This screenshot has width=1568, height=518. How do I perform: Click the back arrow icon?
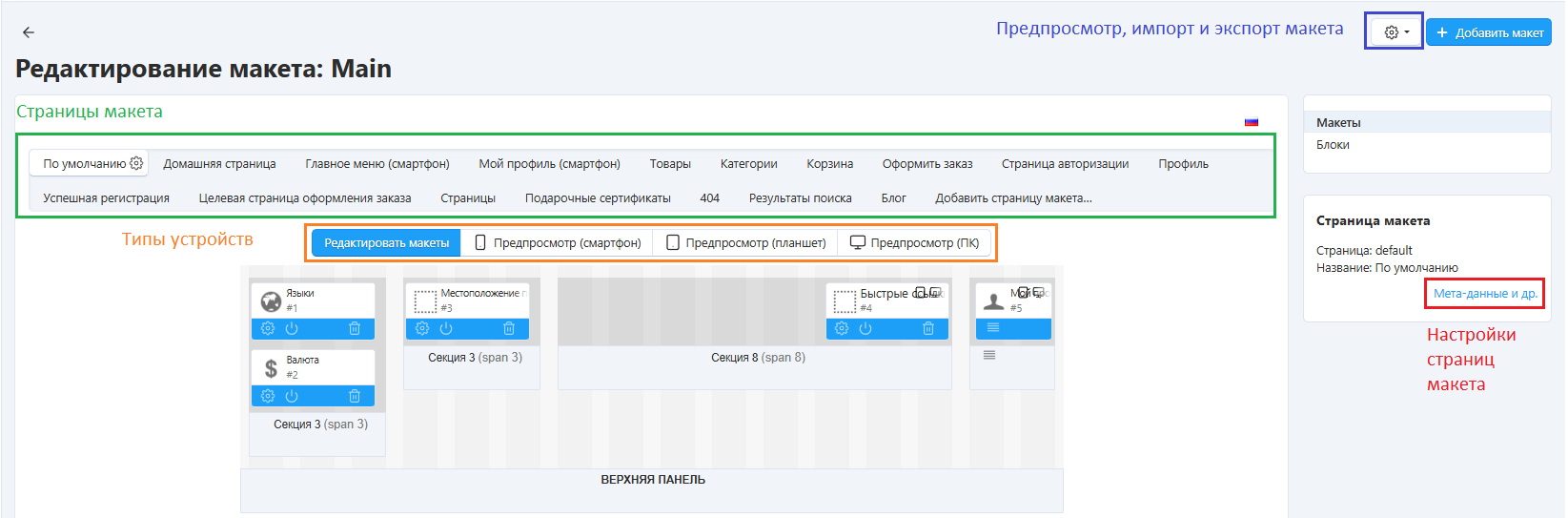tap(29, 32)
